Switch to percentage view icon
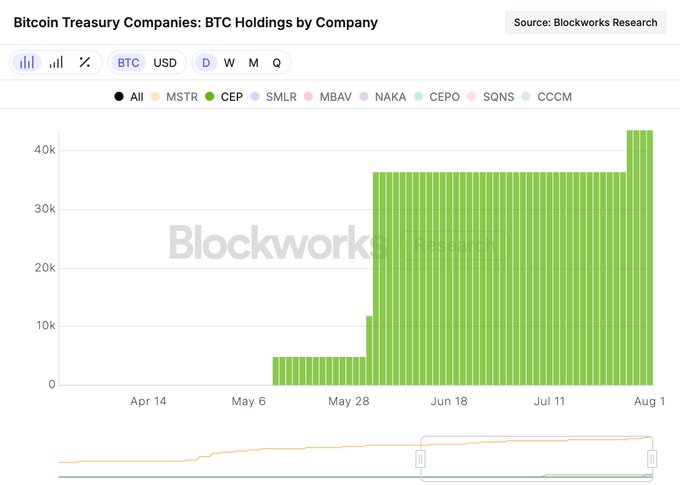The image size is (680, 485). coord(85,62)
